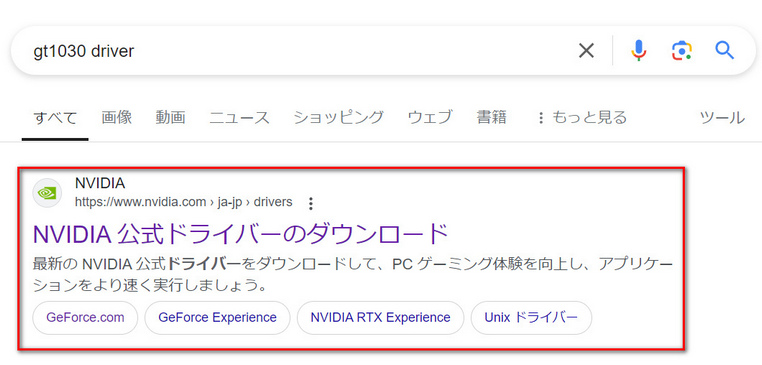Click the NVIDIA RTX Experience chip
The width and height of the screenshot is (762, 365).
[x=381, y=318]
